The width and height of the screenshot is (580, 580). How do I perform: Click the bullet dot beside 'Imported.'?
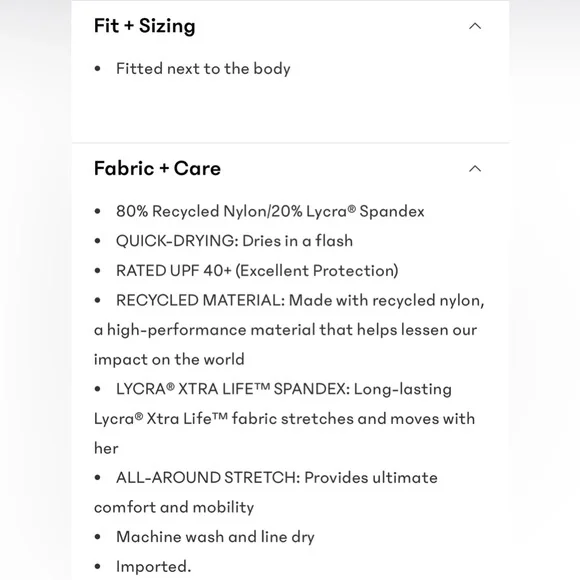(98, 566)
